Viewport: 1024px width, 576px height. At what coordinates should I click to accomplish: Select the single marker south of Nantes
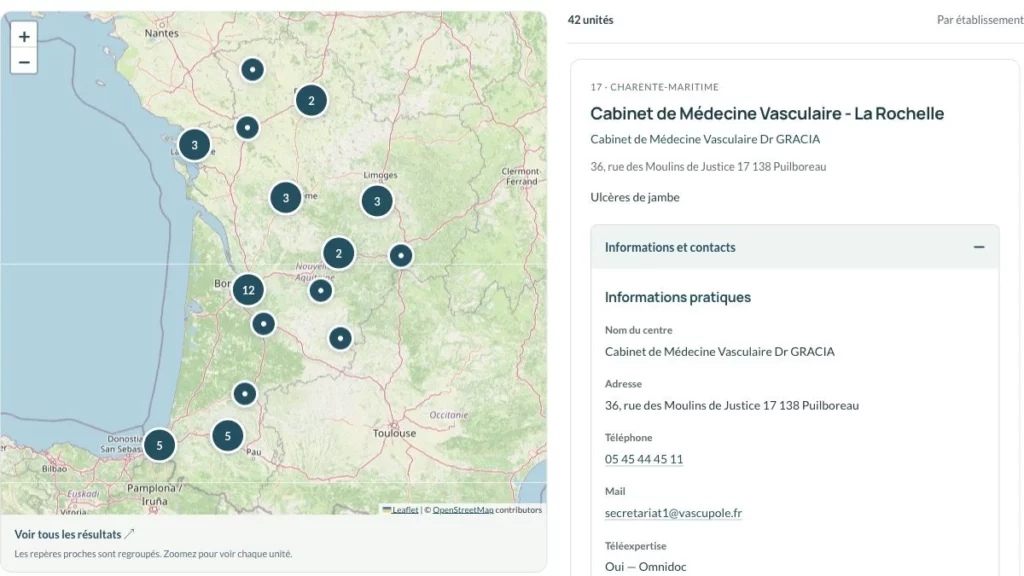coord(253,69)
